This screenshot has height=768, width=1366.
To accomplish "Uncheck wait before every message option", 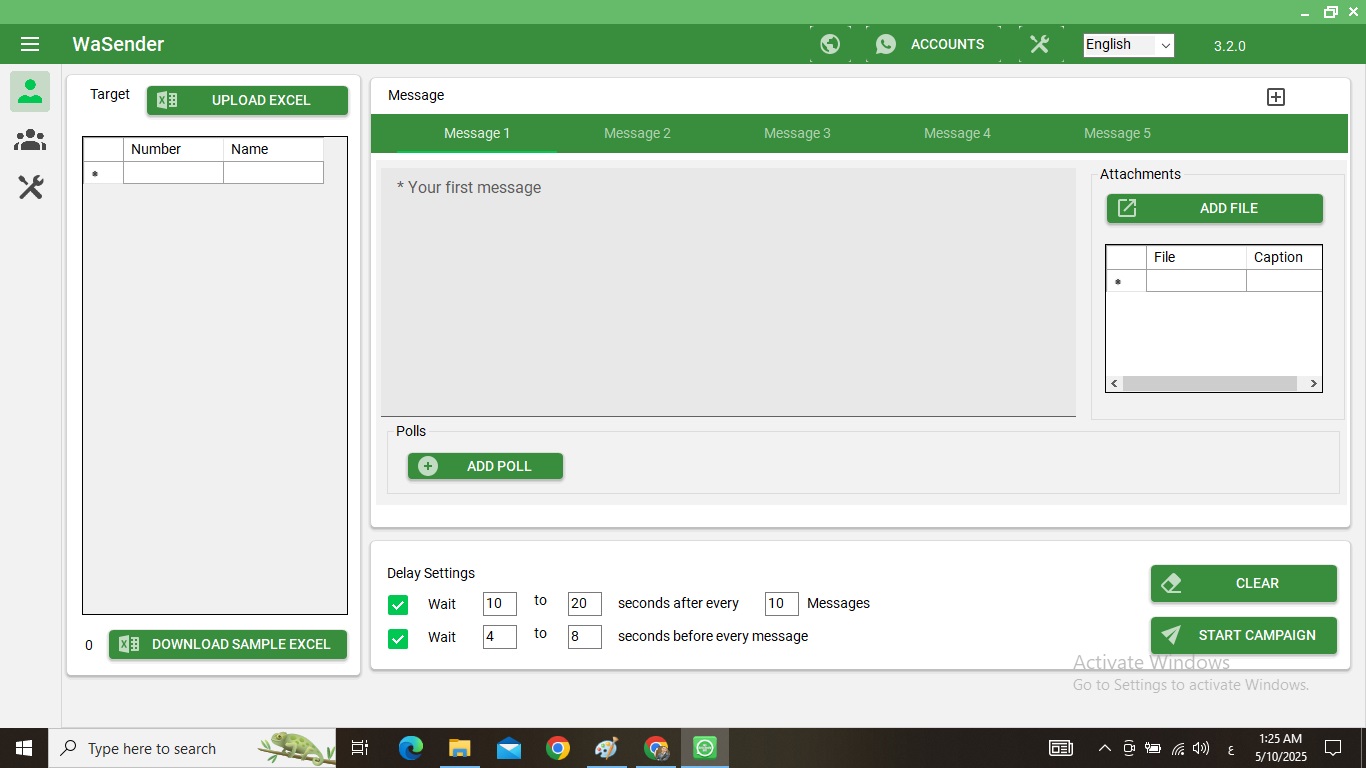I will [398, 637].
